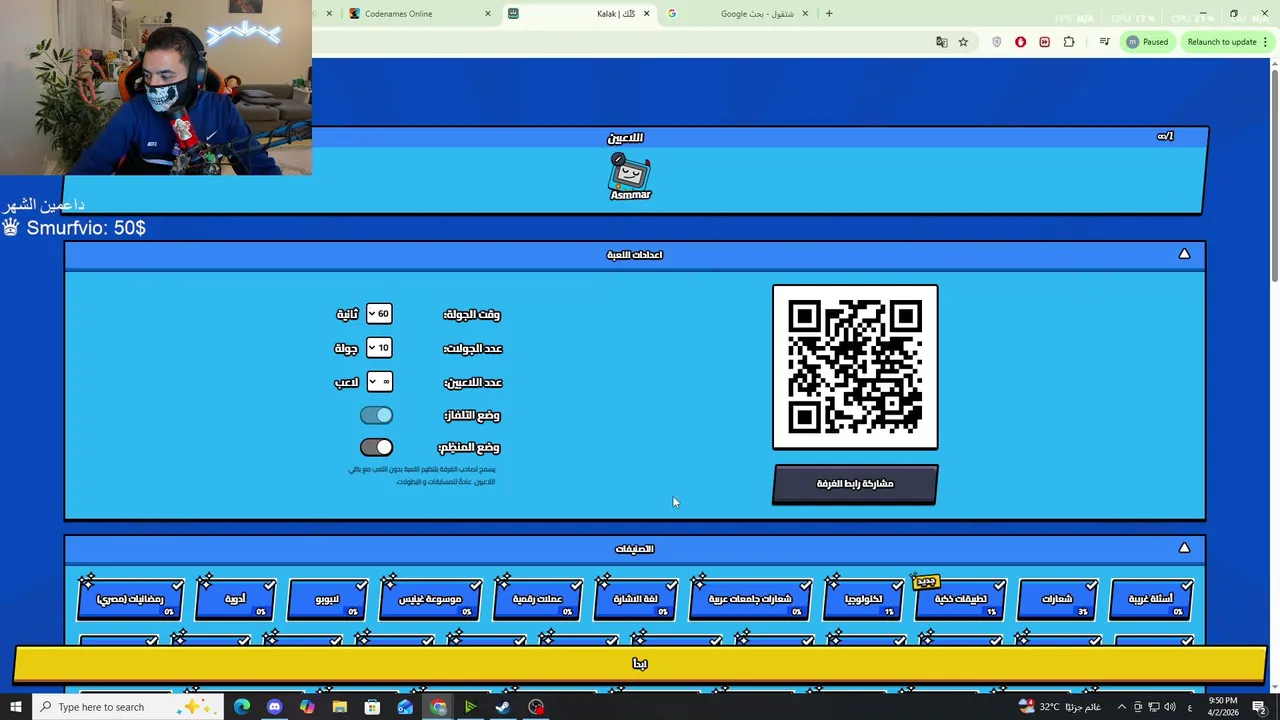Open the Google Translate page icon

[x=941, y=42]
